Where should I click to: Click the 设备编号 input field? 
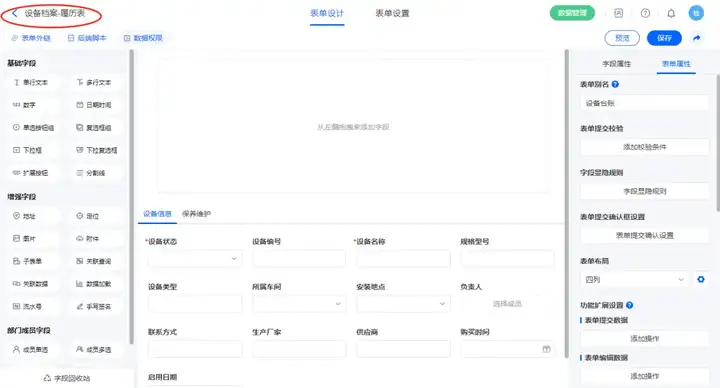pos(299,259)
